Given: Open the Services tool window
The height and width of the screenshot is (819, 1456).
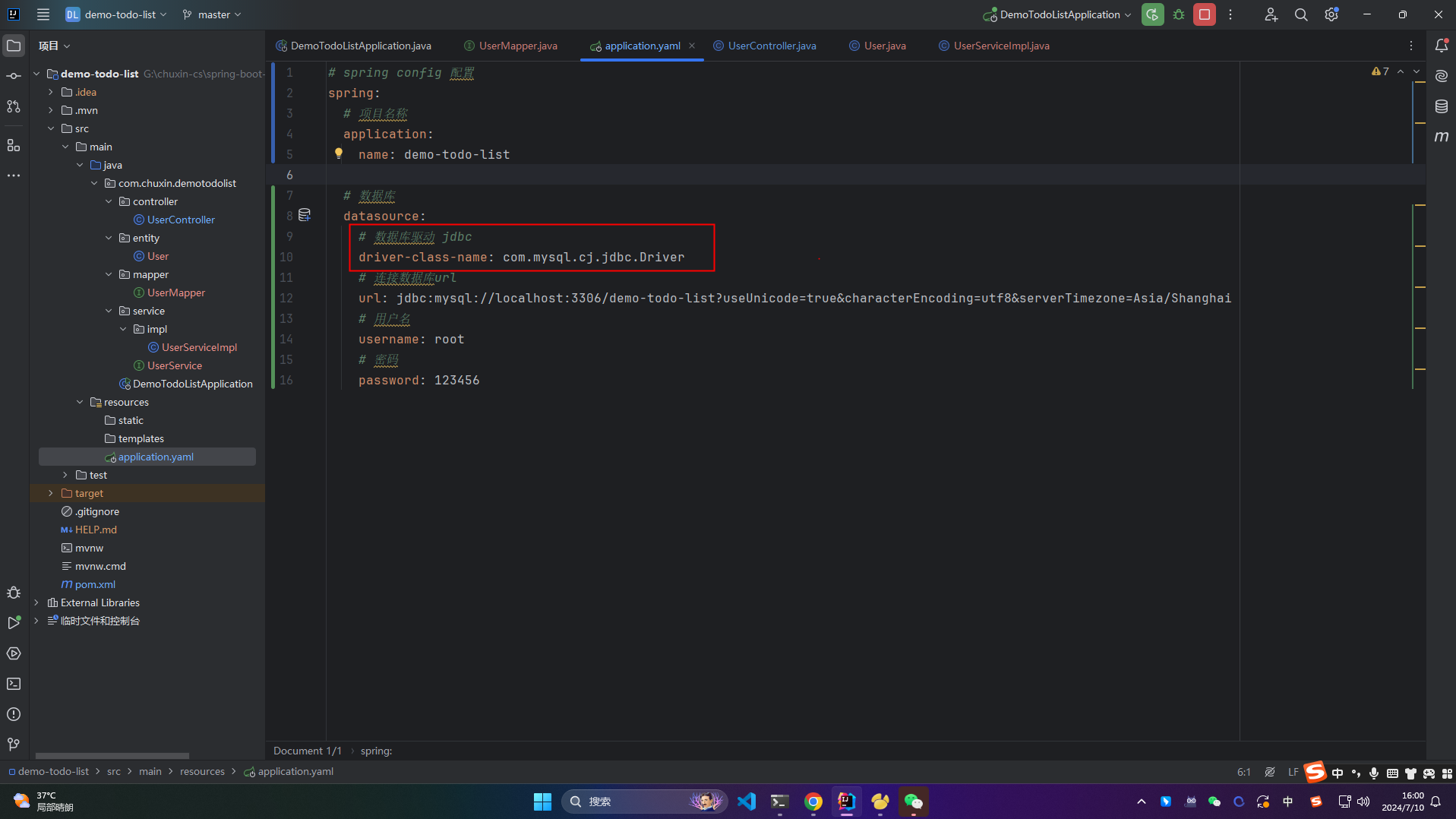Looking at the screenshot, I should pos(14,653).
